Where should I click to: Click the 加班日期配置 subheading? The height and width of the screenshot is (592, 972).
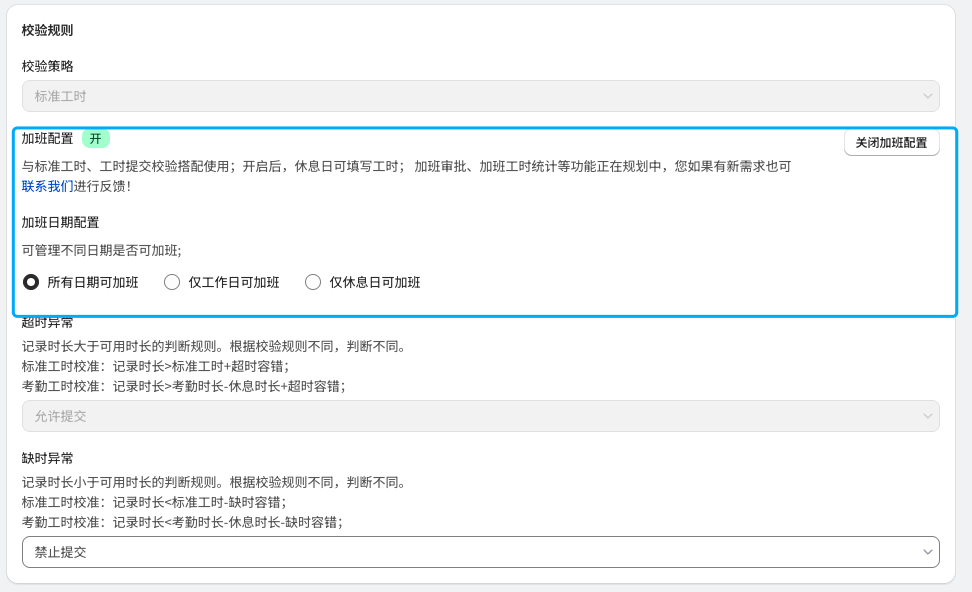click(60, 222)
